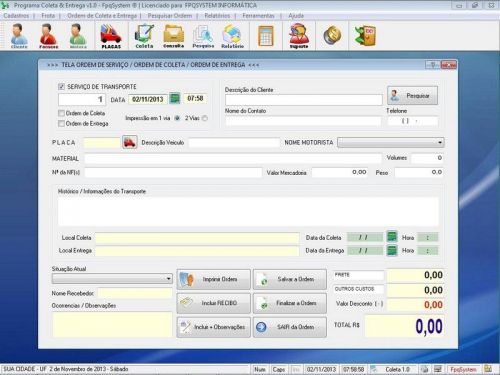Expand the Situação Atual dropdown
This screenshot has width=500, height=375.
169,279
